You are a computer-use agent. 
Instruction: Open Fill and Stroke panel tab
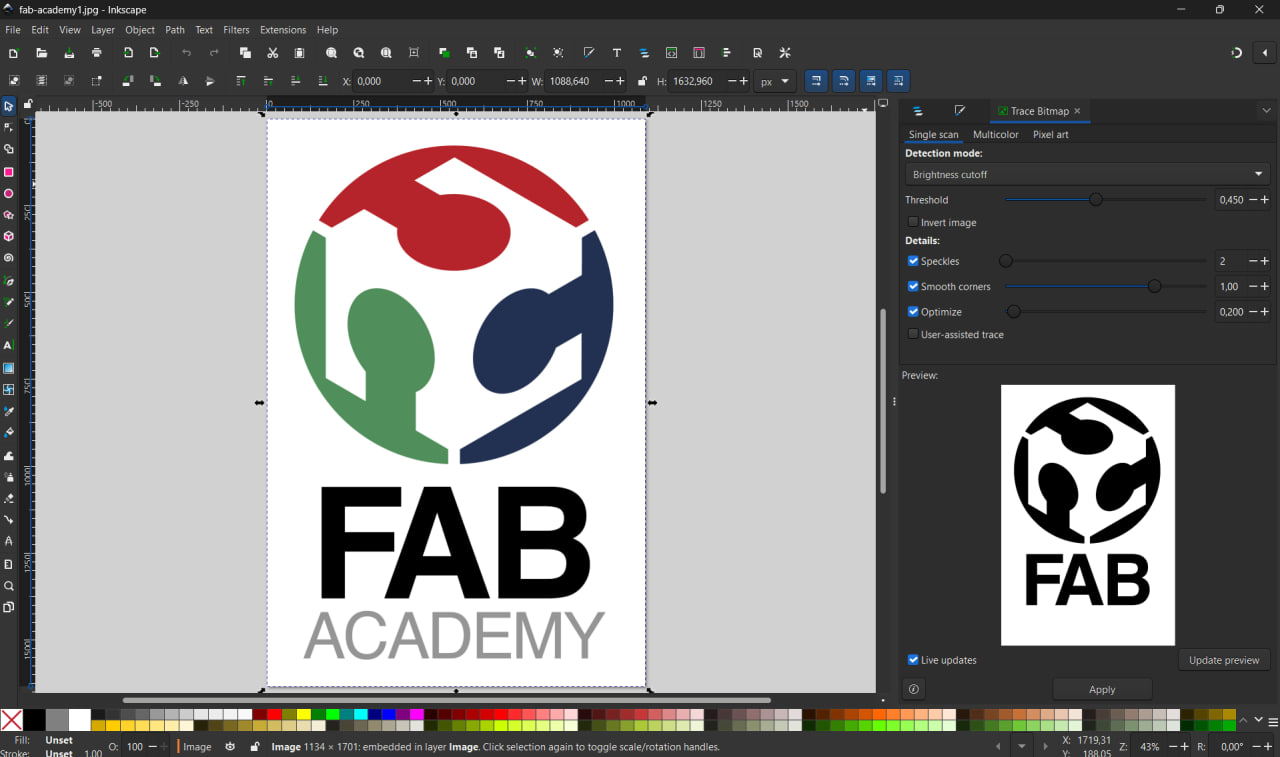coord(960,111)
